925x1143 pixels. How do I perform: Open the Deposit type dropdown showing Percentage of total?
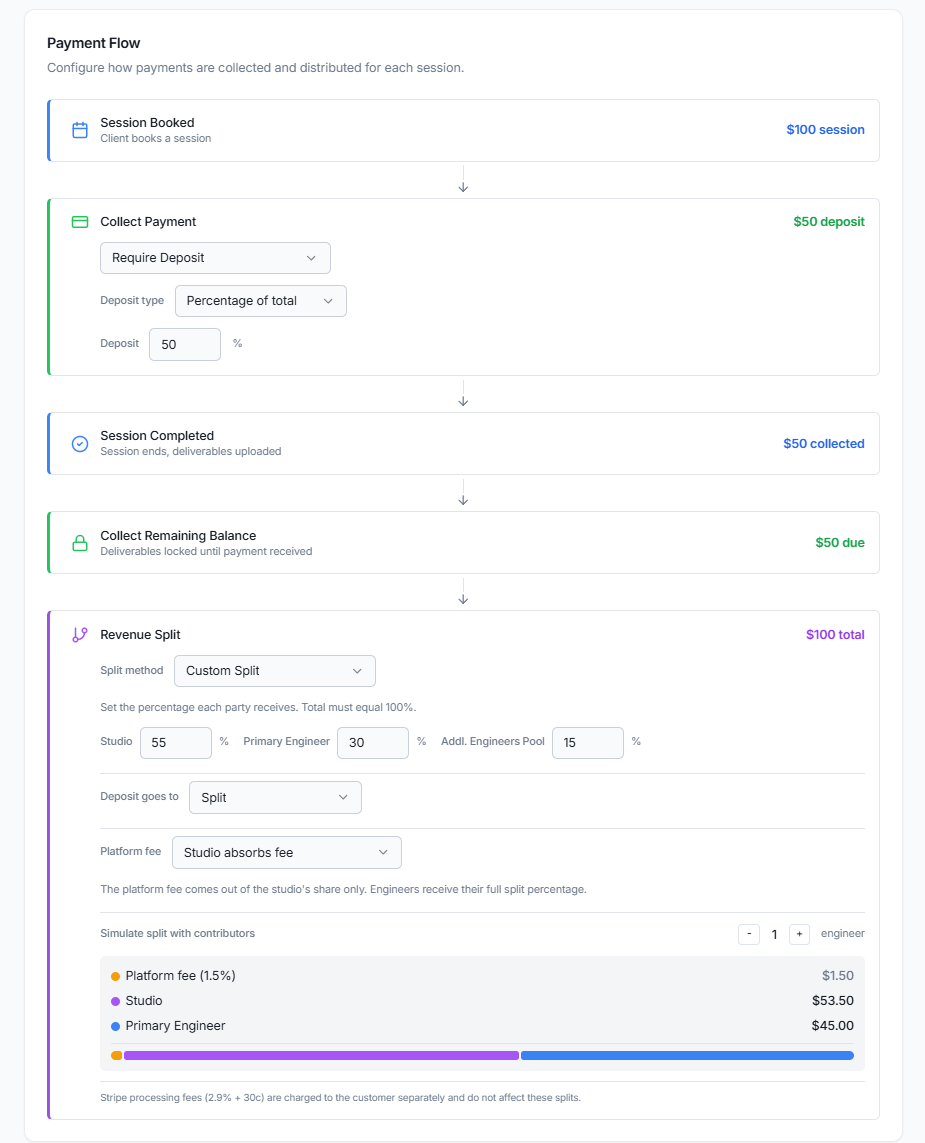click(261, 301)
